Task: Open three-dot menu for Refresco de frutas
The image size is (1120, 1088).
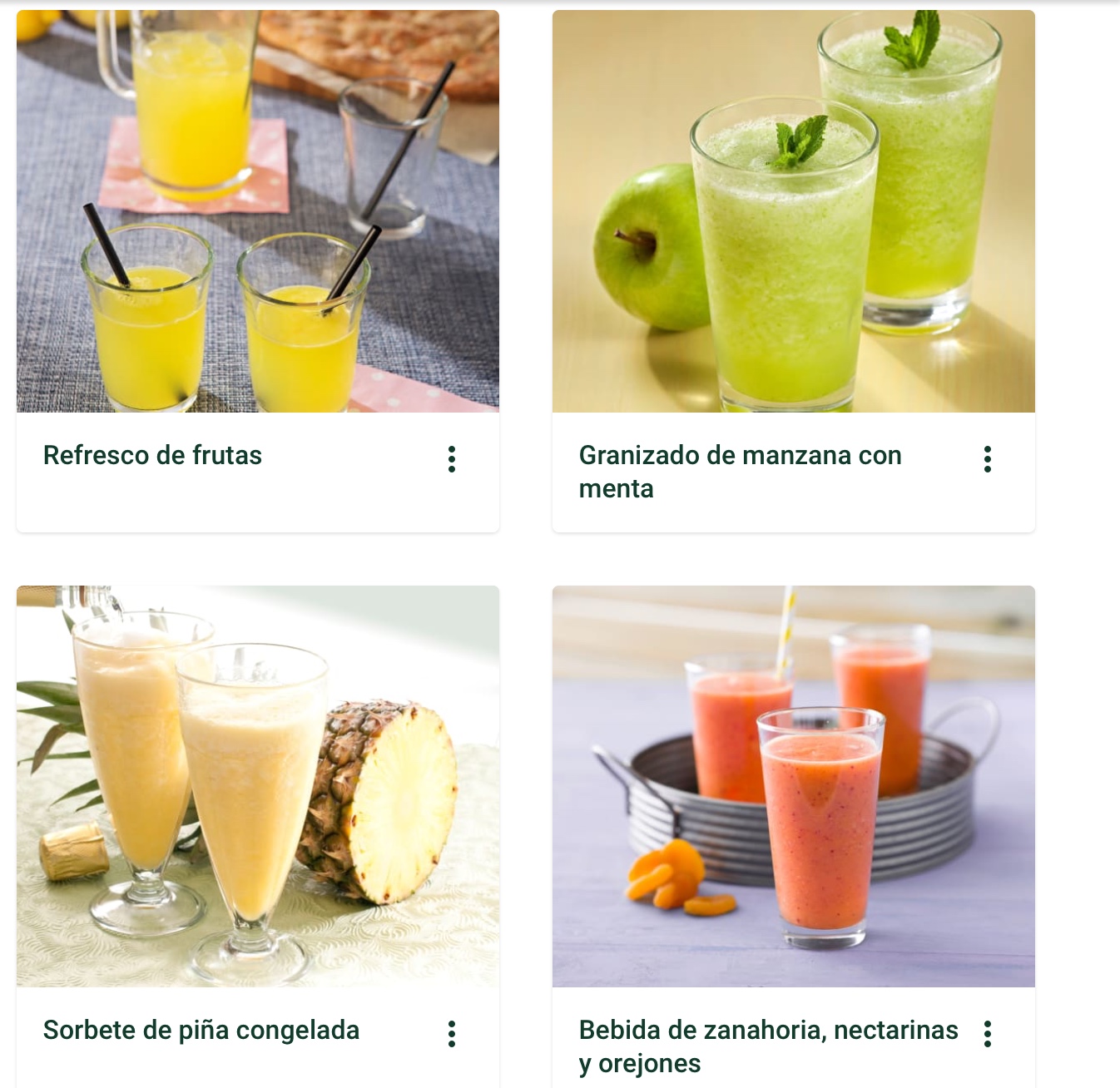Action: pos(452,459)
